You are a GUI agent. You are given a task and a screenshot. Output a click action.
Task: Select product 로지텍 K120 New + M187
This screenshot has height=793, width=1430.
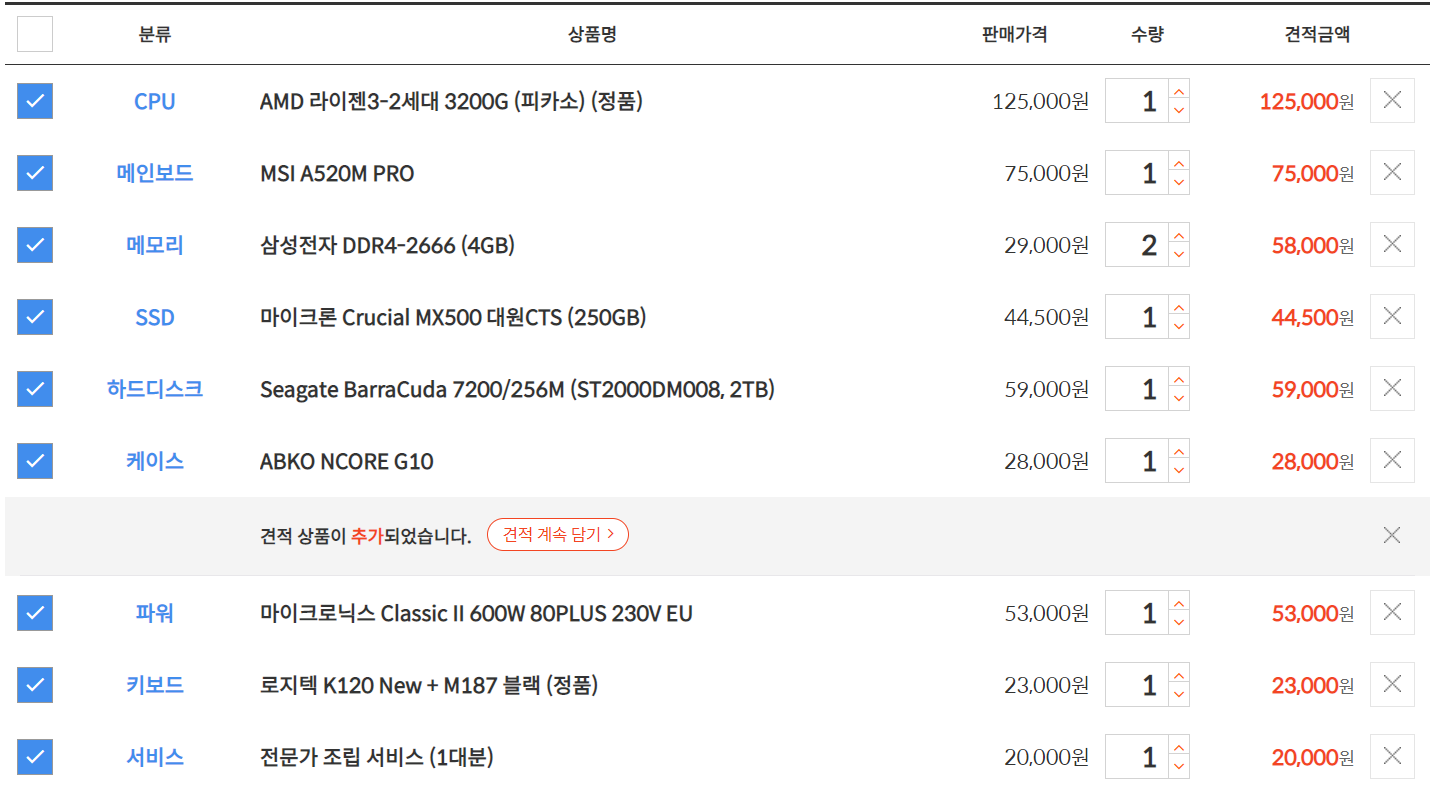coord(429,685)
